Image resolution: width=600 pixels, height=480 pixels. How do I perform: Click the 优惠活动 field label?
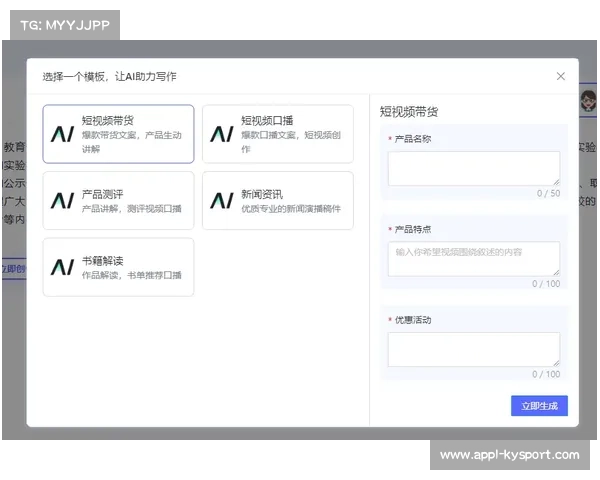[412, 320]
